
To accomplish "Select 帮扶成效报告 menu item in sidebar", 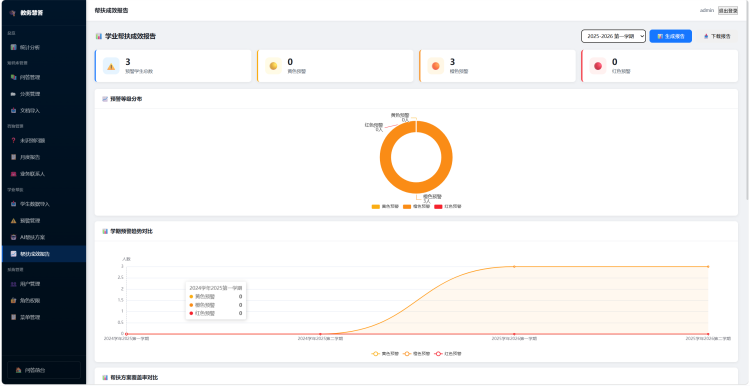I will tap(43, 254).
